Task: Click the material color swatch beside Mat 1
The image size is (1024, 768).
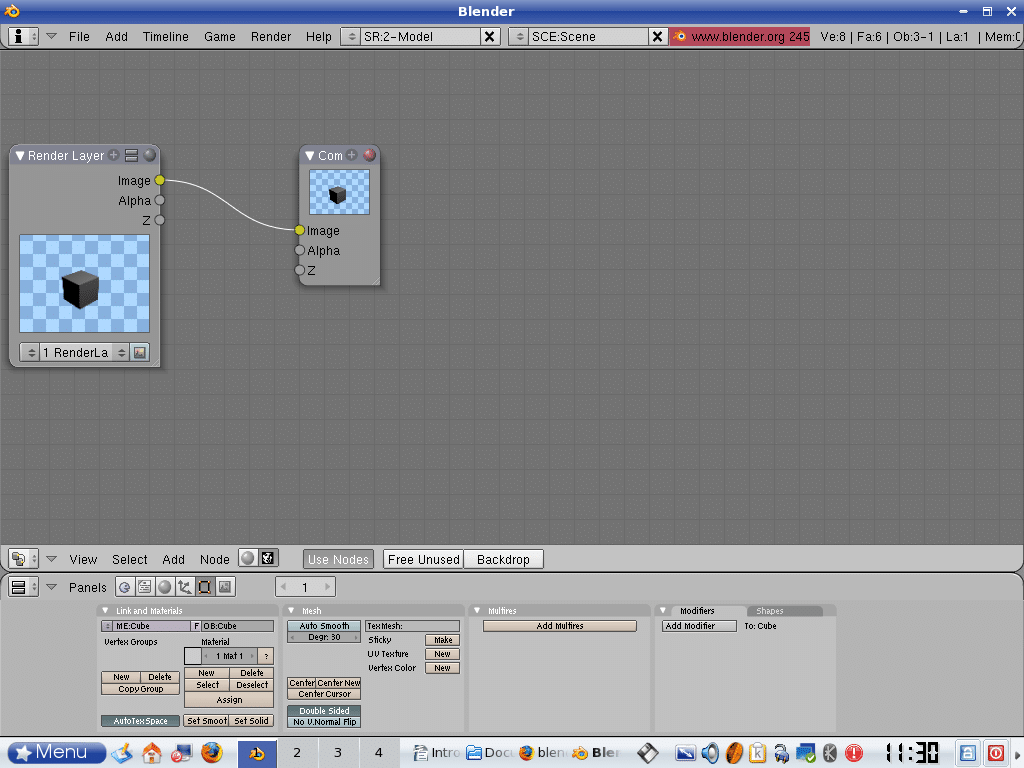Action: click(x=193, y=656)
